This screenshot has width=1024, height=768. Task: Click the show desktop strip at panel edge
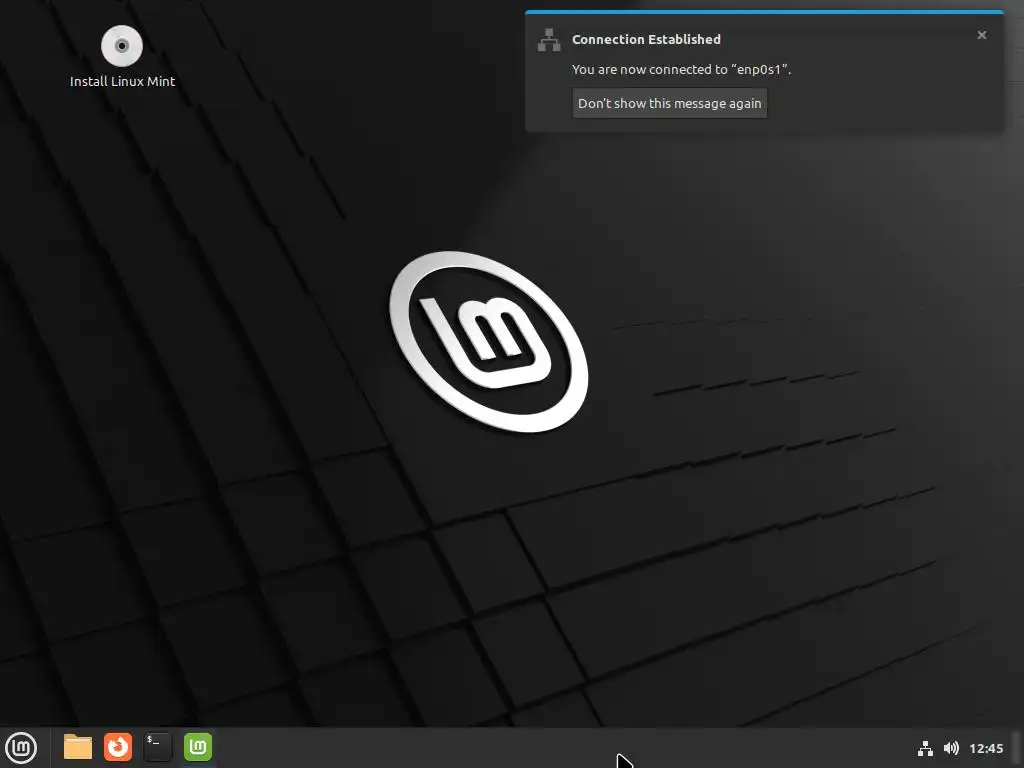point(1017,748)
